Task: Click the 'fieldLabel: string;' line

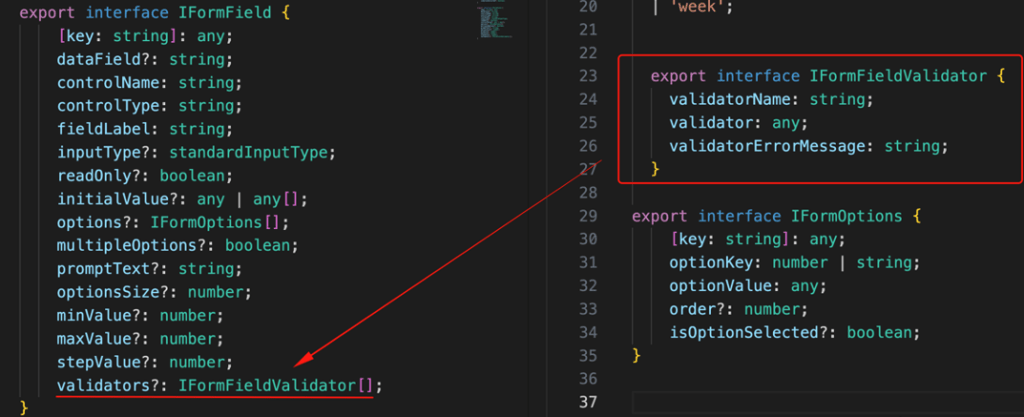Action: [145, 129]
